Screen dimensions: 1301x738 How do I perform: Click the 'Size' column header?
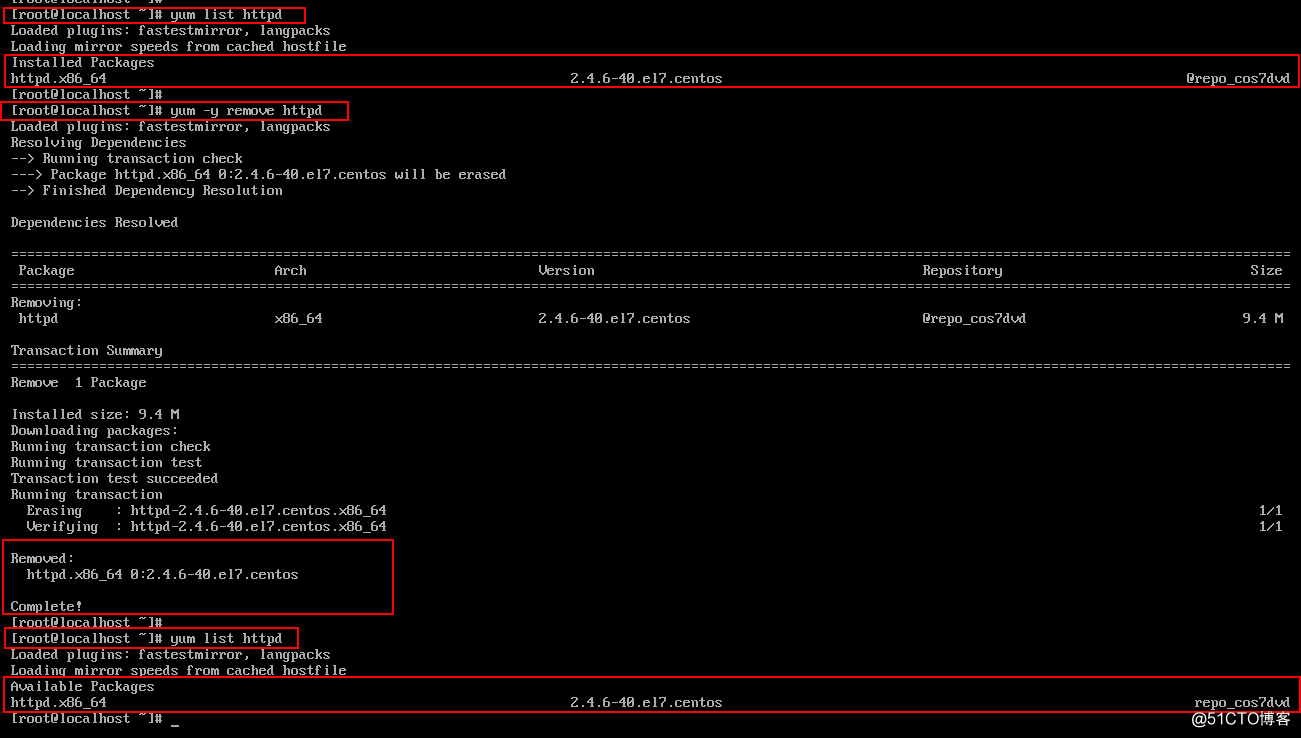1266,270
